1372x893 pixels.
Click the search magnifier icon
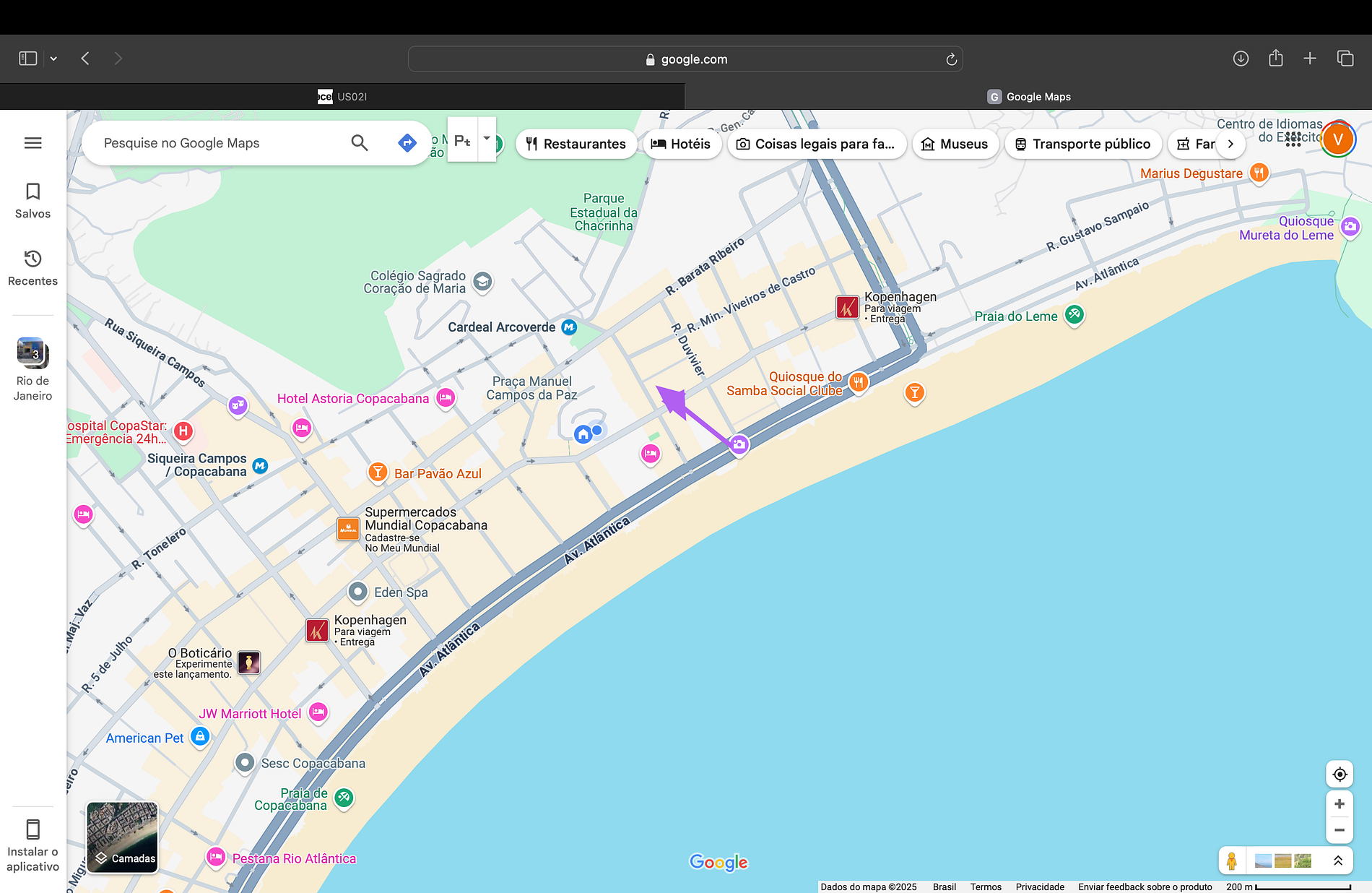click(x=359, y=143)
